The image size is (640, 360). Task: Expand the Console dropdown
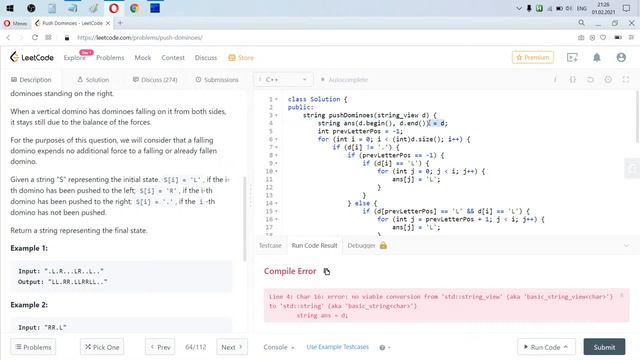pyautogui.click(x=279, y=347)
